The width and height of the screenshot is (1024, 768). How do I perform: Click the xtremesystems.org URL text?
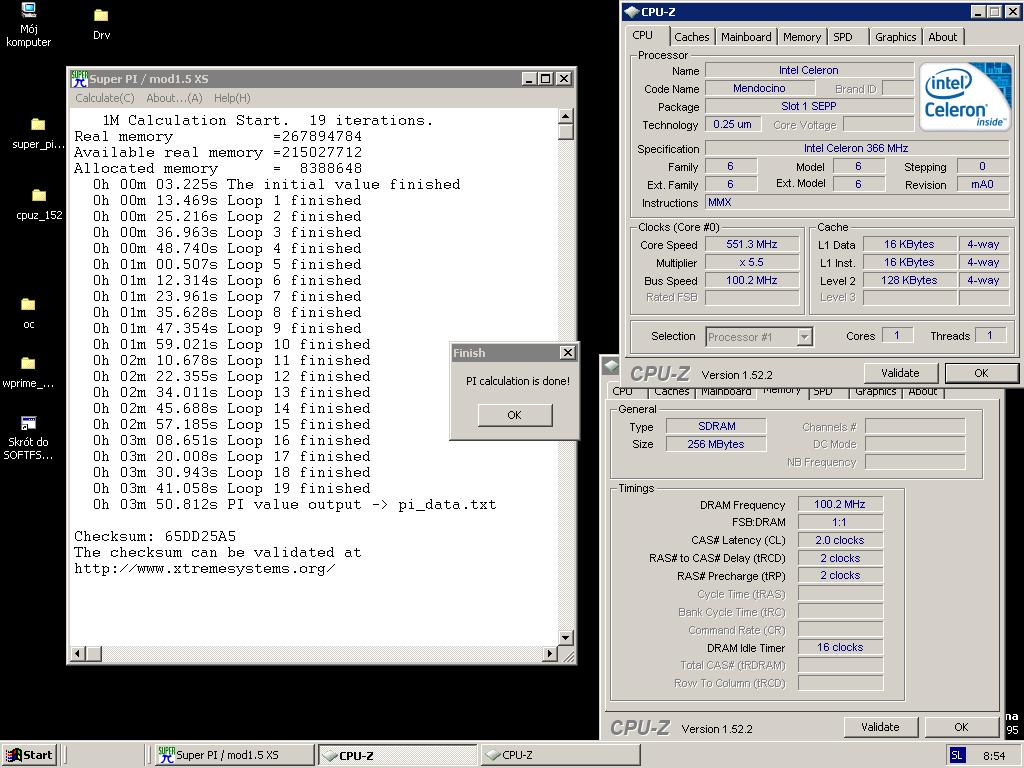[204, 569]
